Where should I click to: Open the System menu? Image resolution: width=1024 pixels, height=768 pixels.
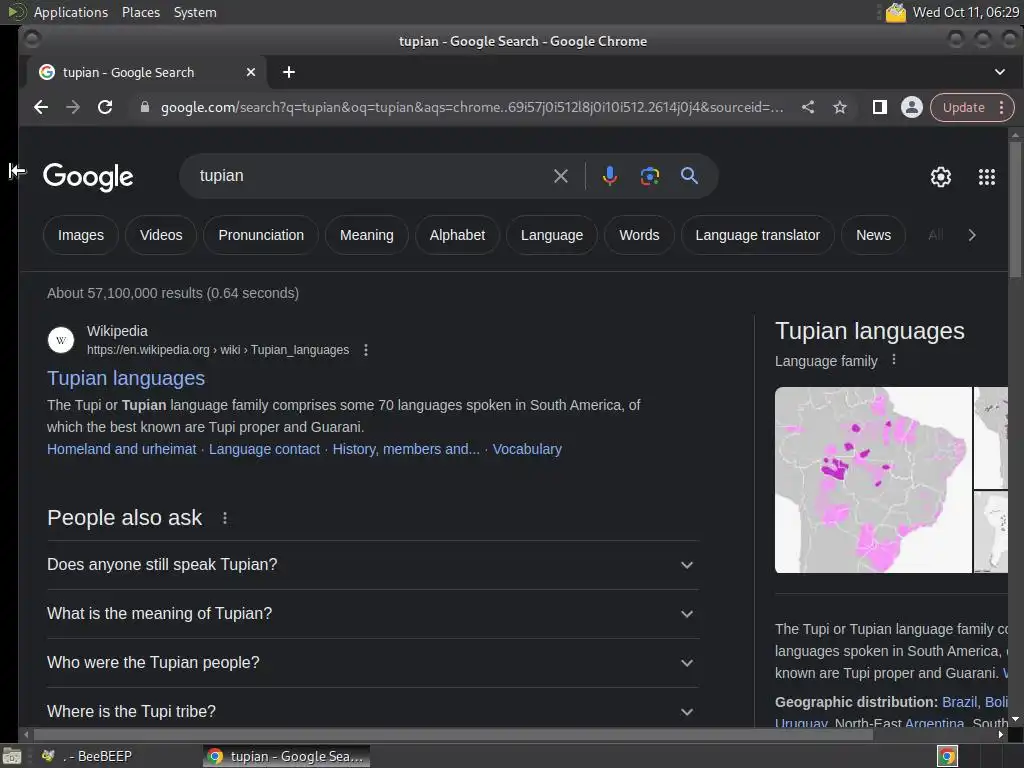tap(195, 12)
